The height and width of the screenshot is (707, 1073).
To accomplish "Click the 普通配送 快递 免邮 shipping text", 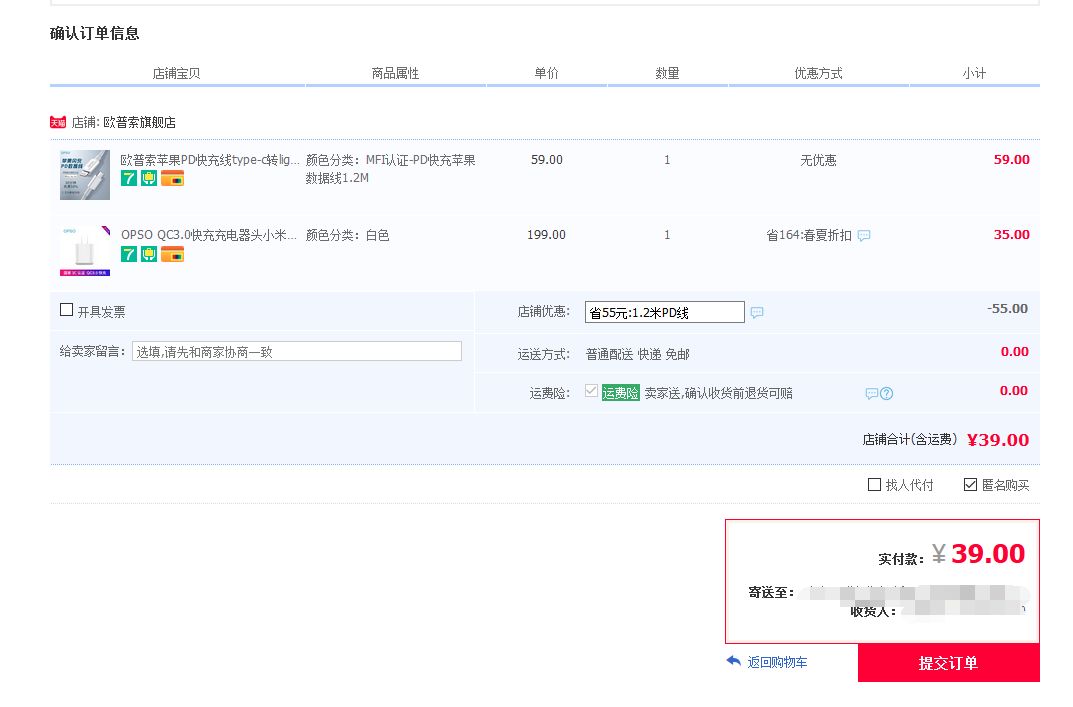I will tap(638, 354).
